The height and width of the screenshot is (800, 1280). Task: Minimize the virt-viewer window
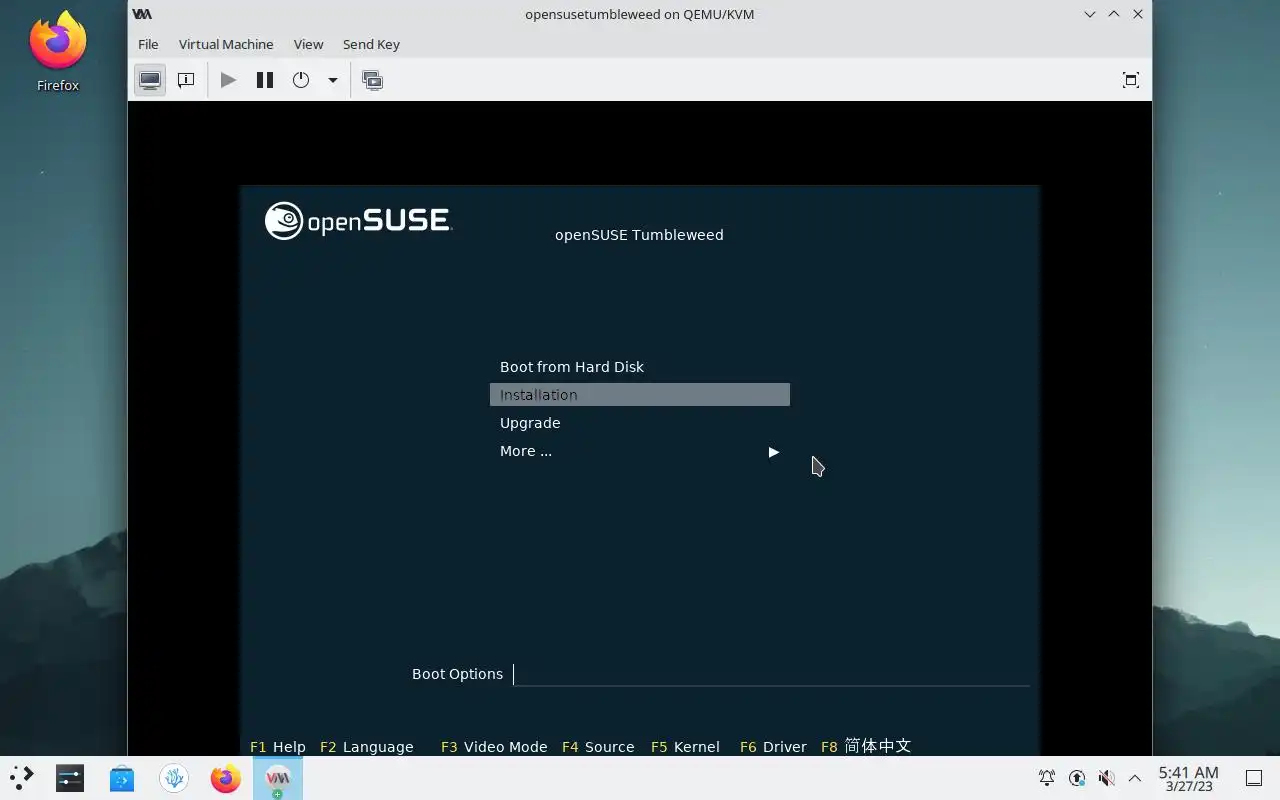pyautogui.click(x=1089, y=14)
